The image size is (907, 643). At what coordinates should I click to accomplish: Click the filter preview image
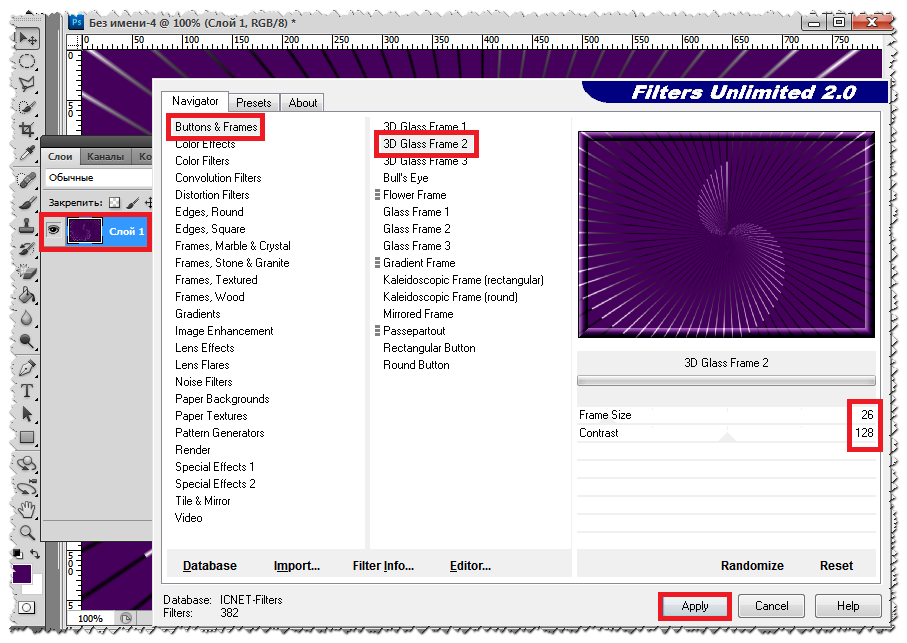pyautogui.click(x=726, y=234)
